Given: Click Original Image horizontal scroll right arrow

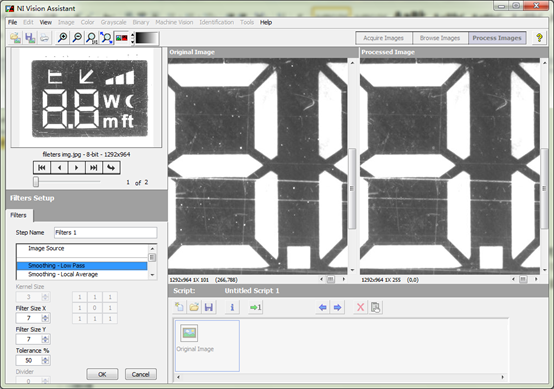Looking at the screenshot, I should [x=344, y=279].
